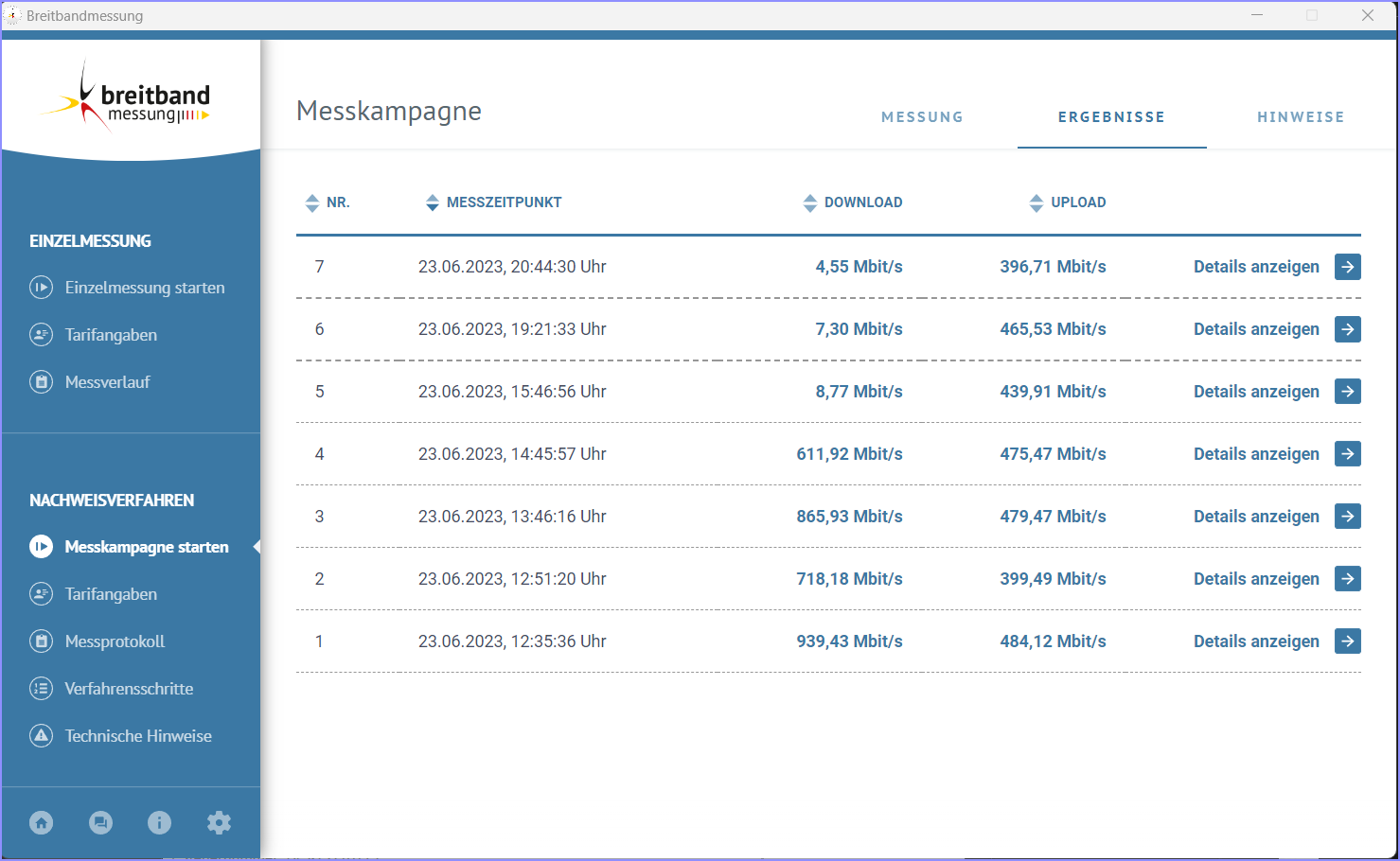Image resolution: width=1400 pixels, height=861 pixels.
Task: Click upload value 396,71 Mbit/s
Action: 1053,267
